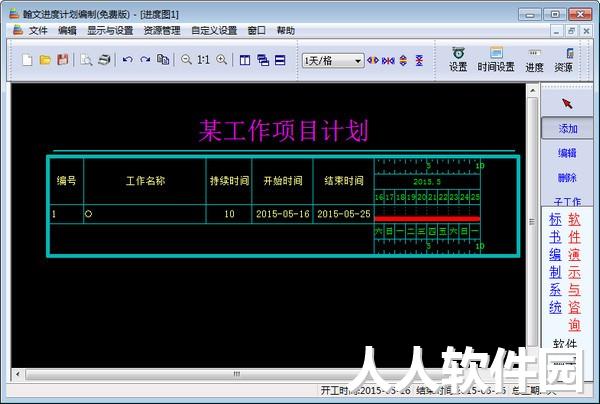The image size is (600, 404).
Task: Open the 标书编制系统 link
Action: (x=555, y=263)
